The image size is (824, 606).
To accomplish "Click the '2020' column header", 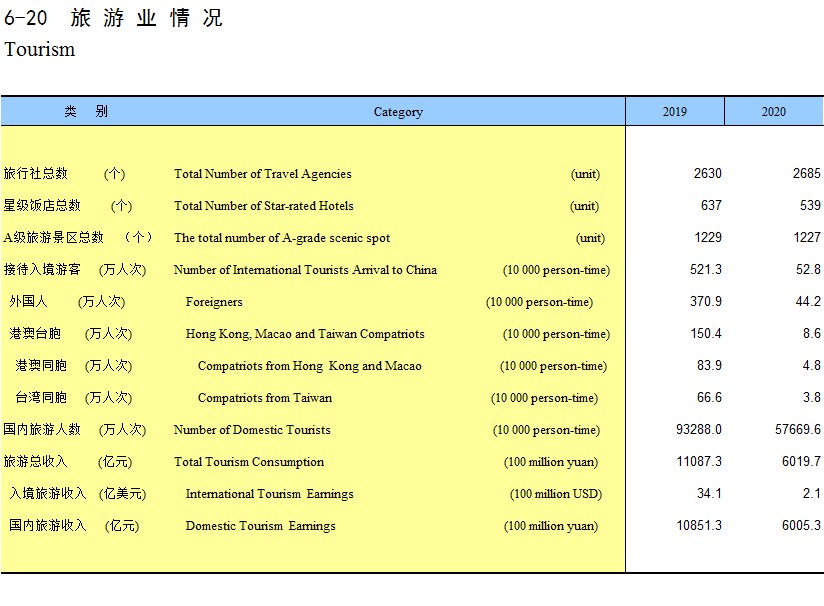I will (774, 111).
